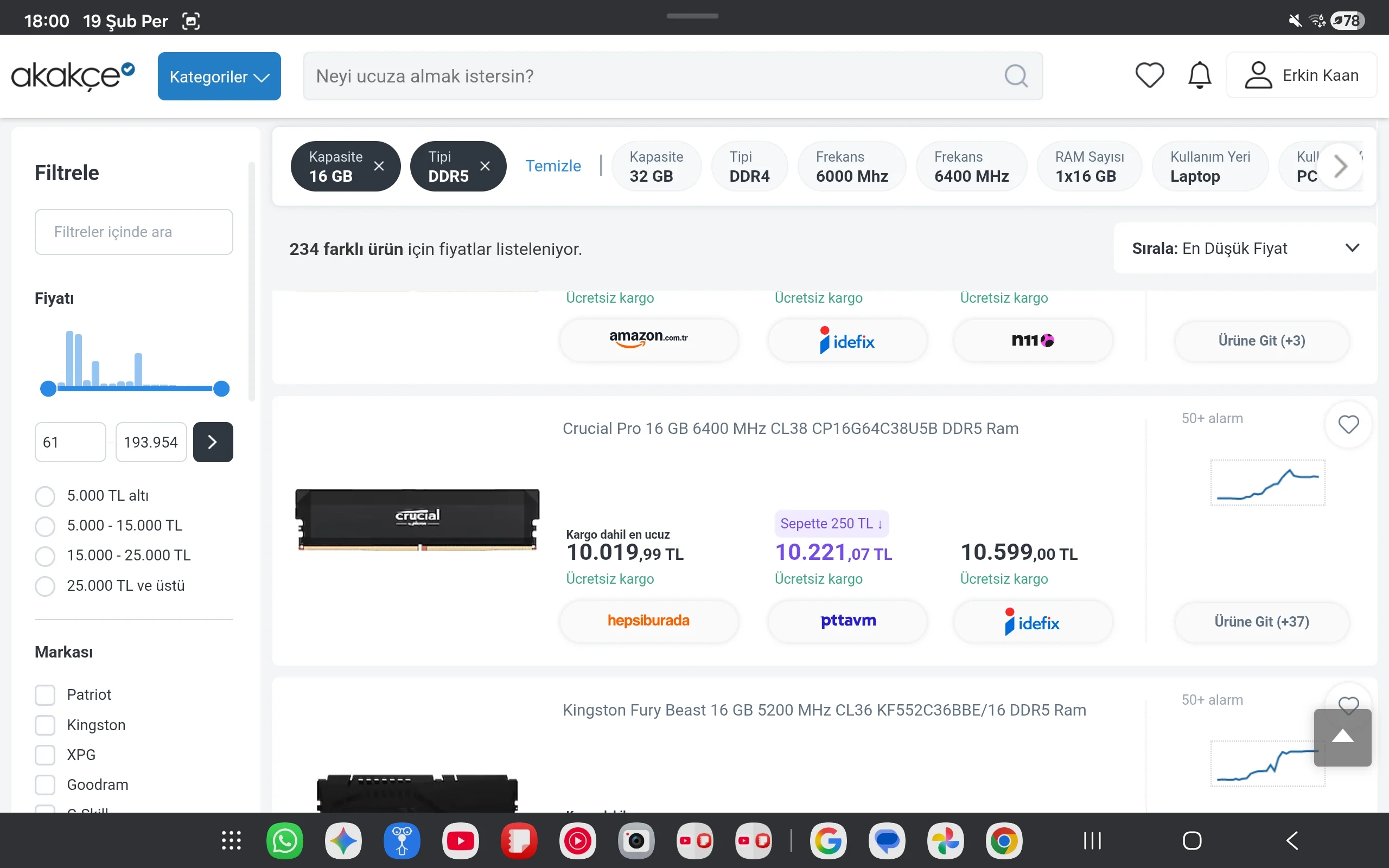Image resolution: width=1389 pixels, height=868 pixels.
Task: Tap the scroll-to-top arrow button
Action: pyautogui.click(x=1342, y=737)
